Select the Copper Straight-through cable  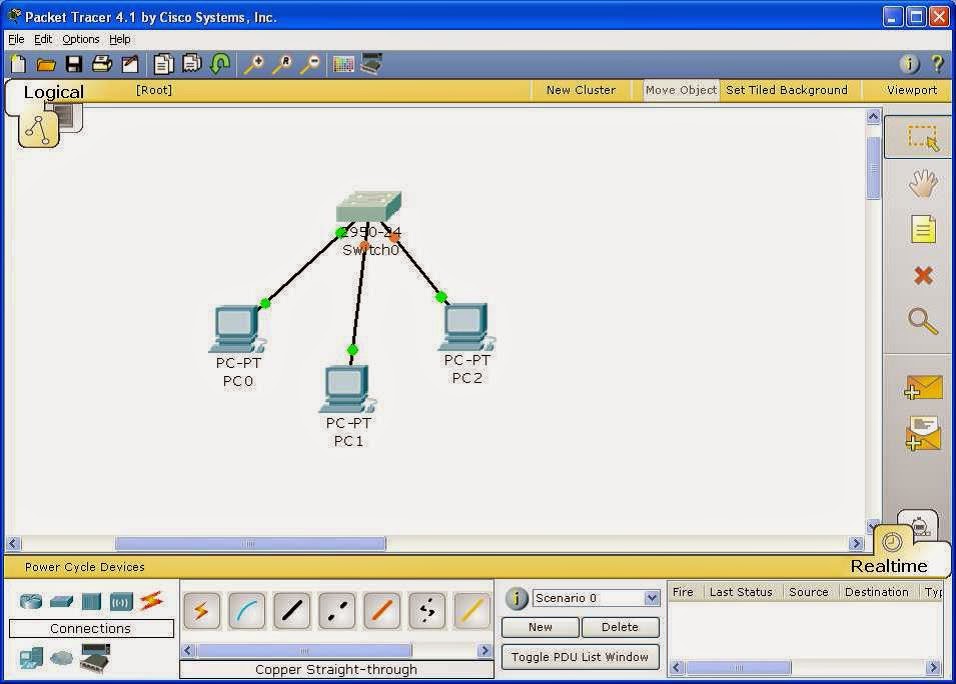point(291,609)
